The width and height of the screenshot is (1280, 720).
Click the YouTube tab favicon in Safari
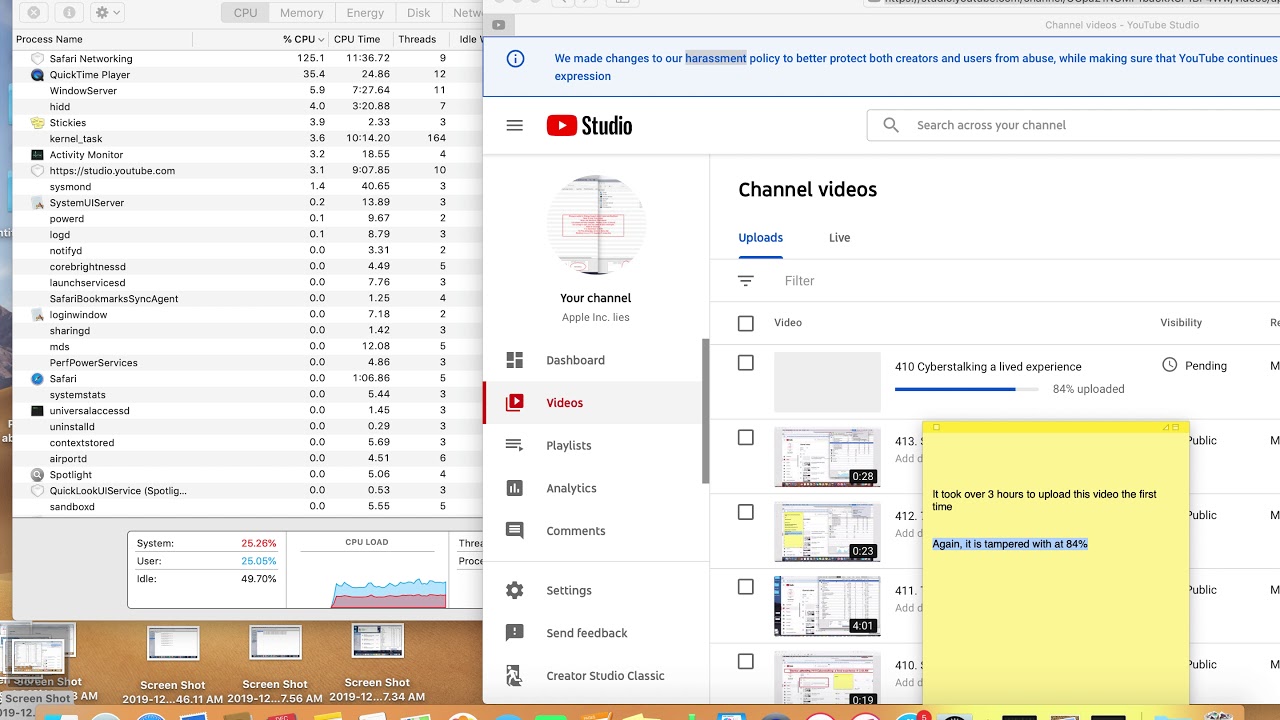point(499,25)
